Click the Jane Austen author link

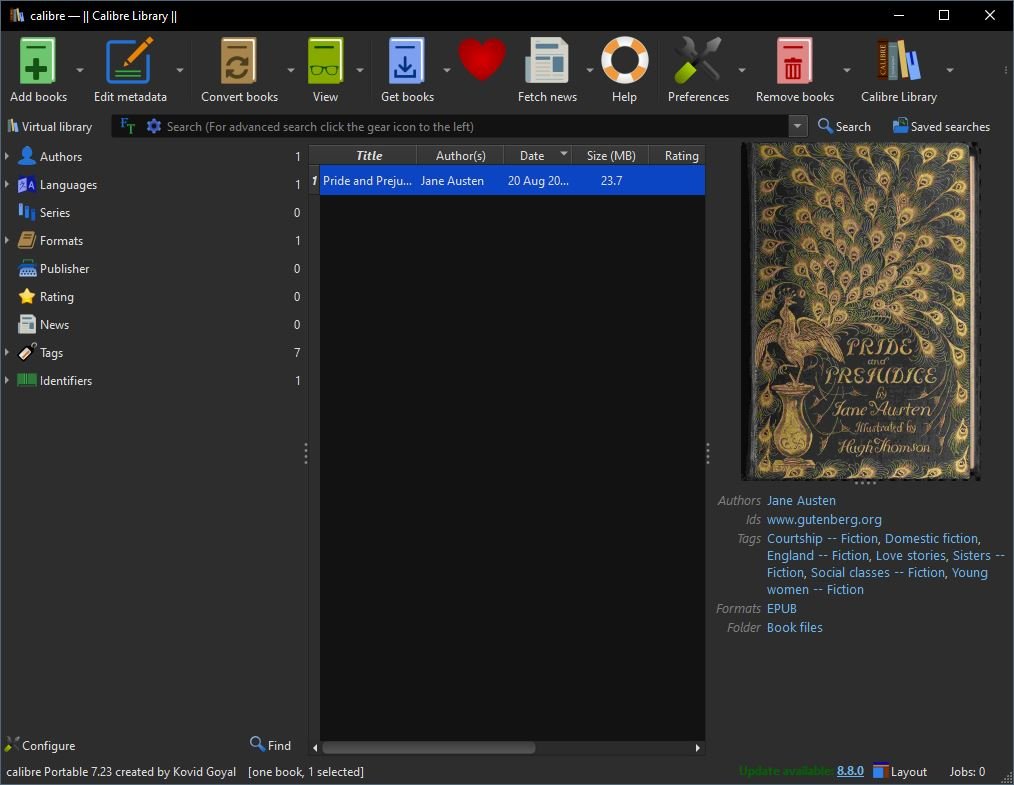pos(801,501)
